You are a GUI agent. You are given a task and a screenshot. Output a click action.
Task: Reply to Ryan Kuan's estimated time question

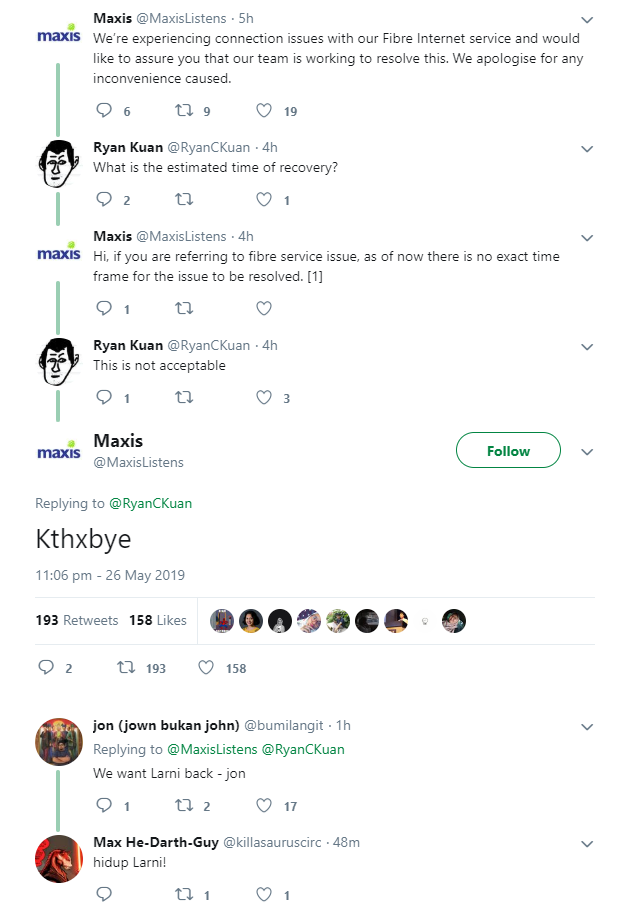pos(105,199)
